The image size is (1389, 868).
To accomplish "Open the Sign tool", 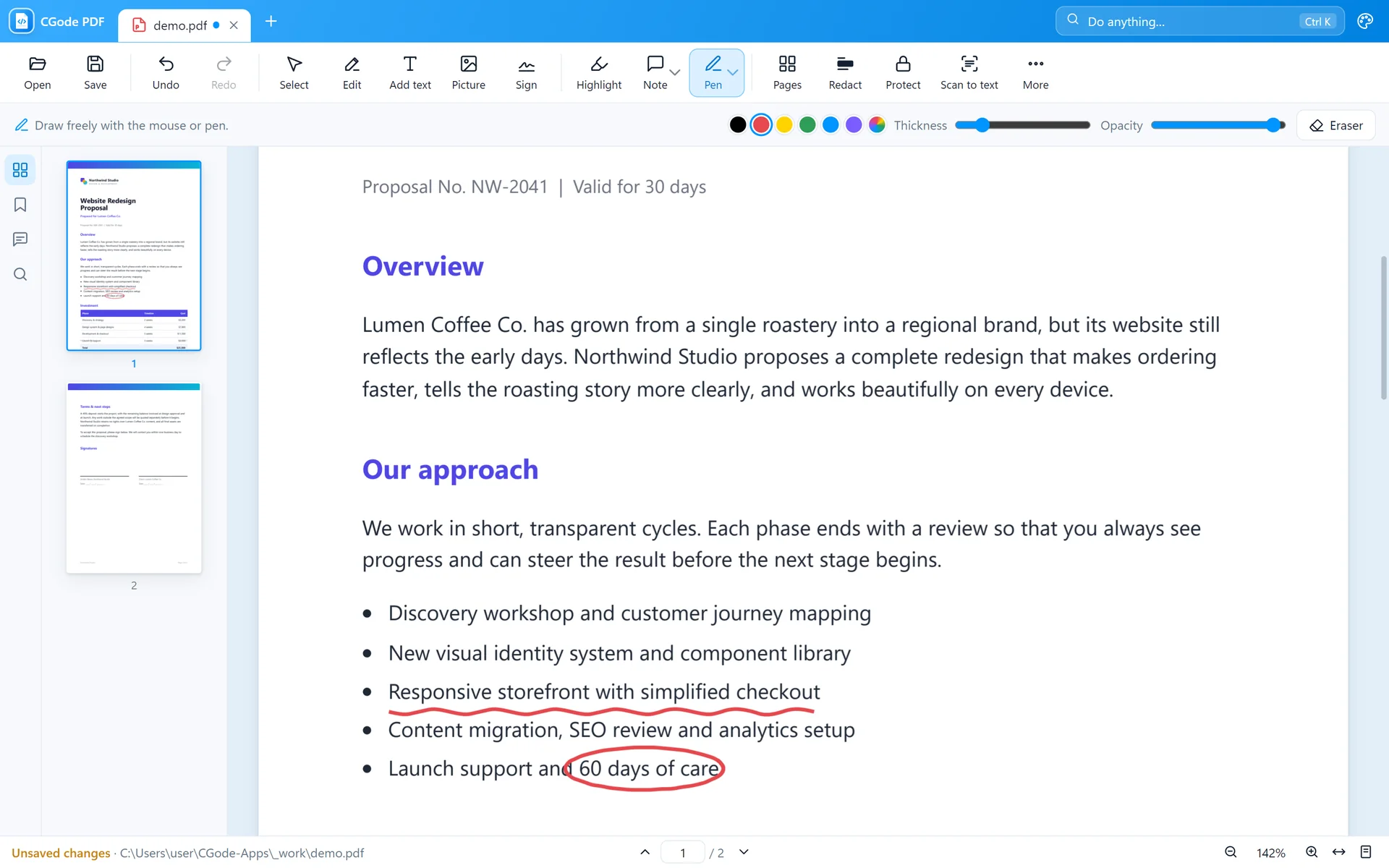I will pos(526,72).
